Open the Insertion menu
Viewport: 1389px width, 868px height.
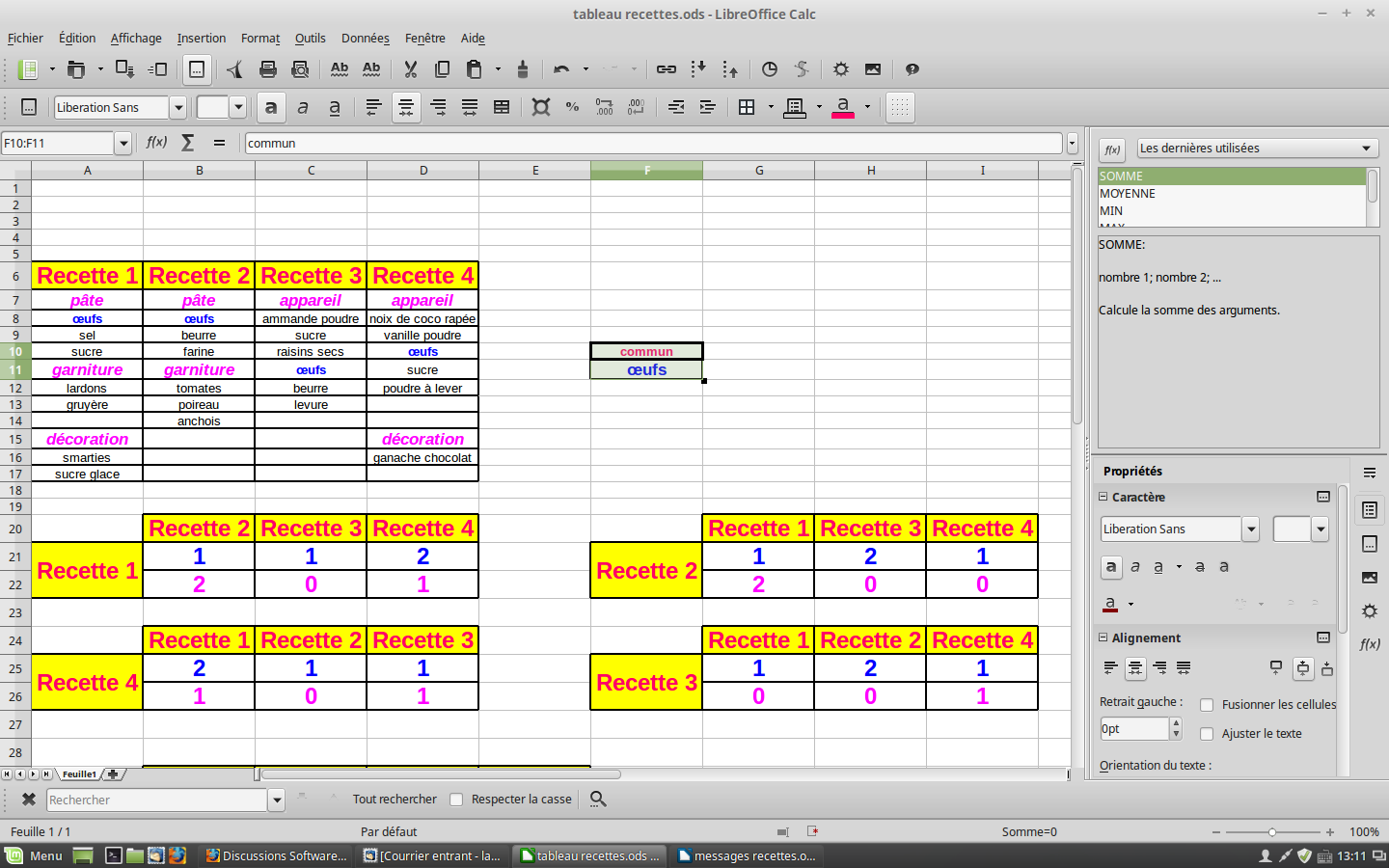coord(201,39)
